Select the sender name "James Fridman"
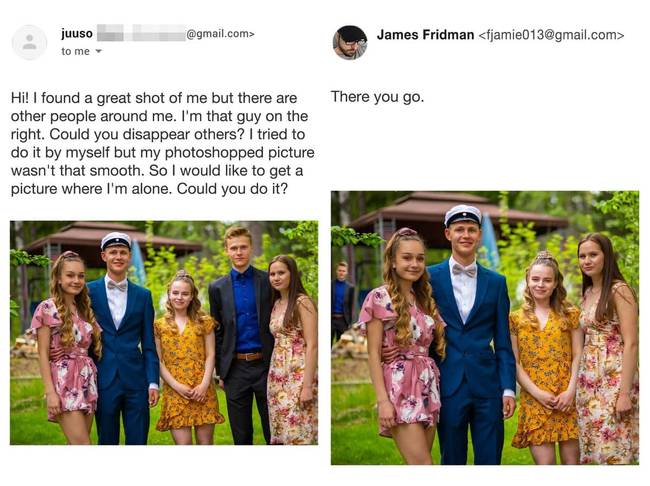 (425, 35)
